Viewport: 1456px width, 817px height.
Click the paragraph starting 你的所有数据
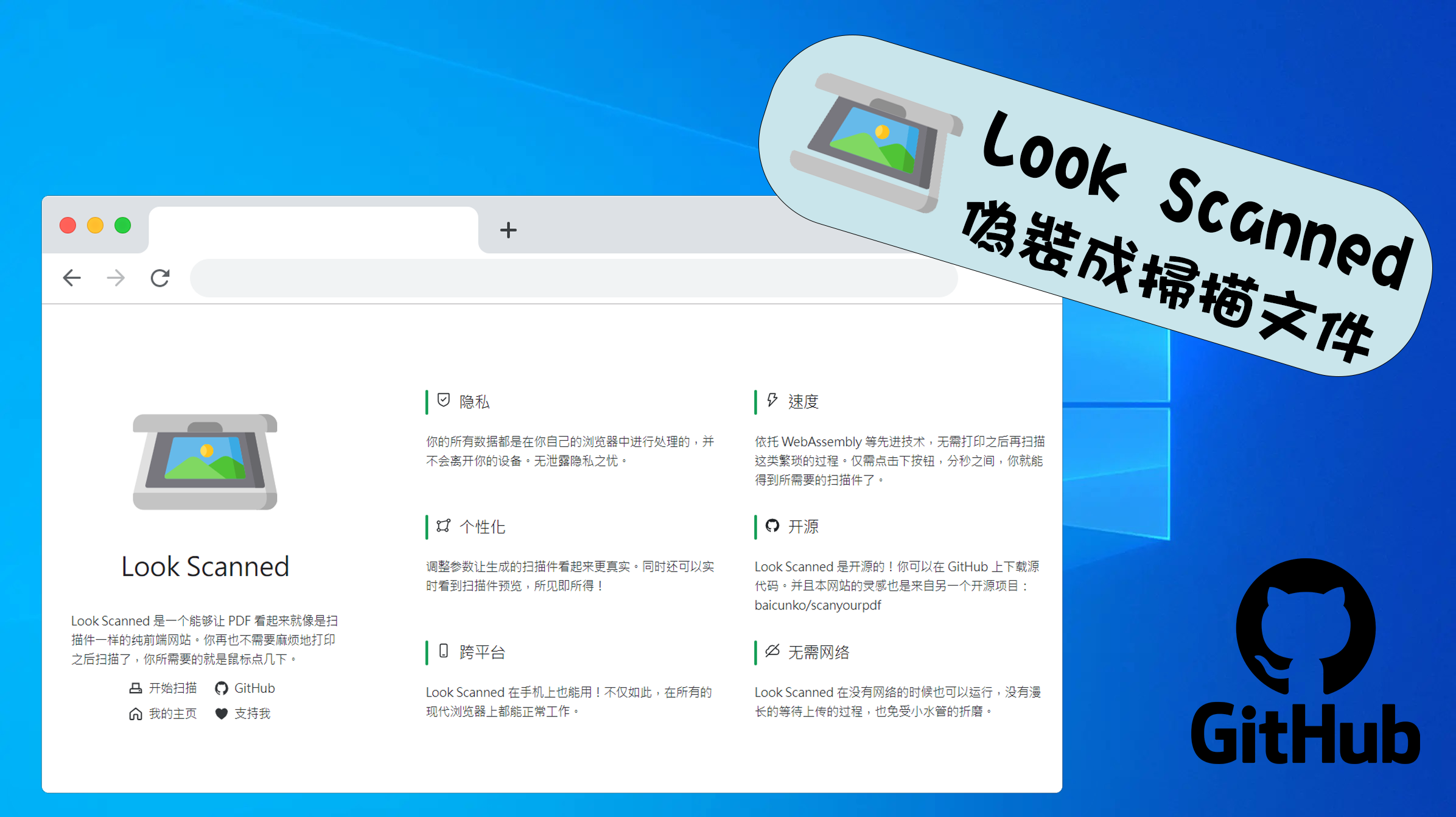click(570, 451)
